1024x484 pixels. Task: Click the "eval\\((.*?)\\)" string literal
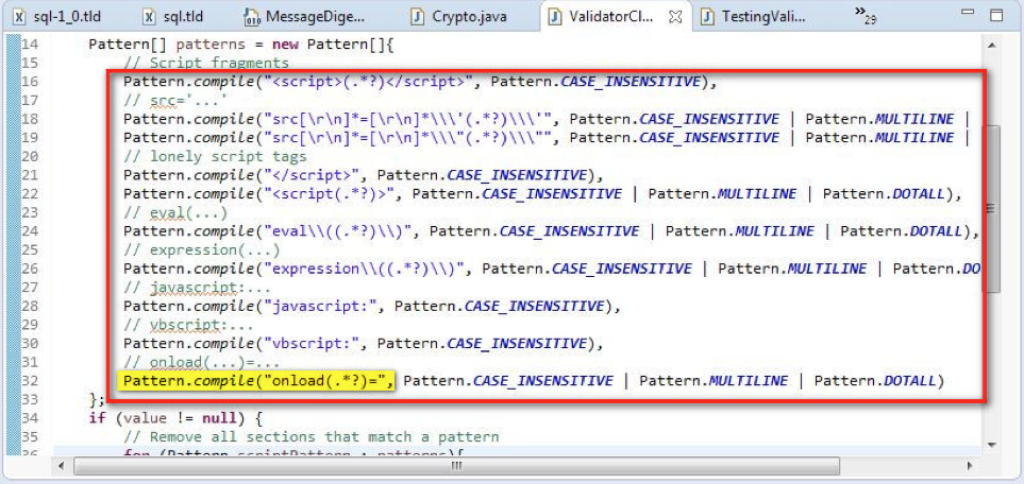click(340, 231)
